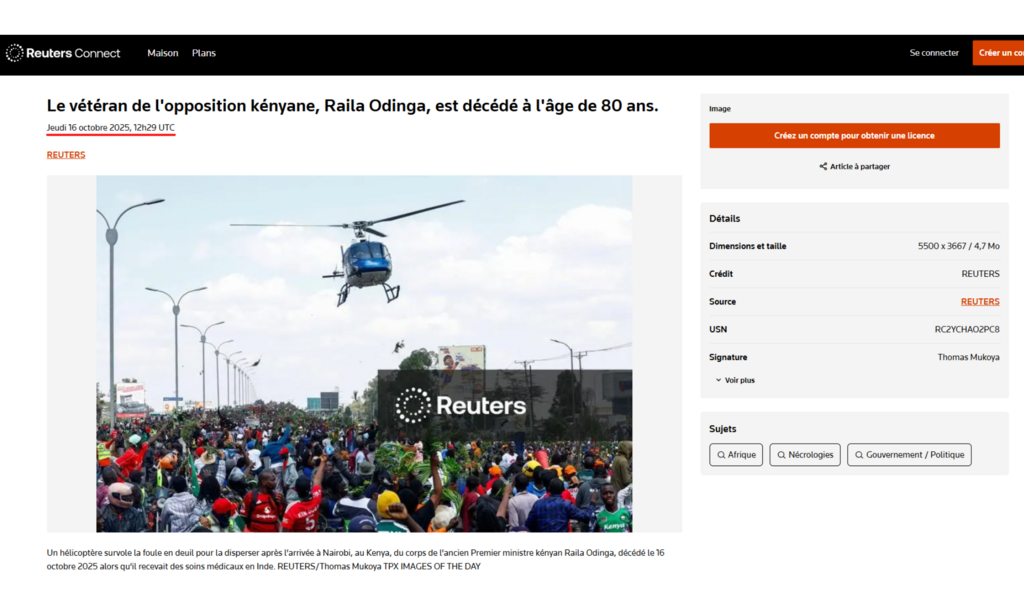This screenshot has height=614, width=1024.
Task: Click the share icon beside 'Article à partager'
Action: point(822,166)
